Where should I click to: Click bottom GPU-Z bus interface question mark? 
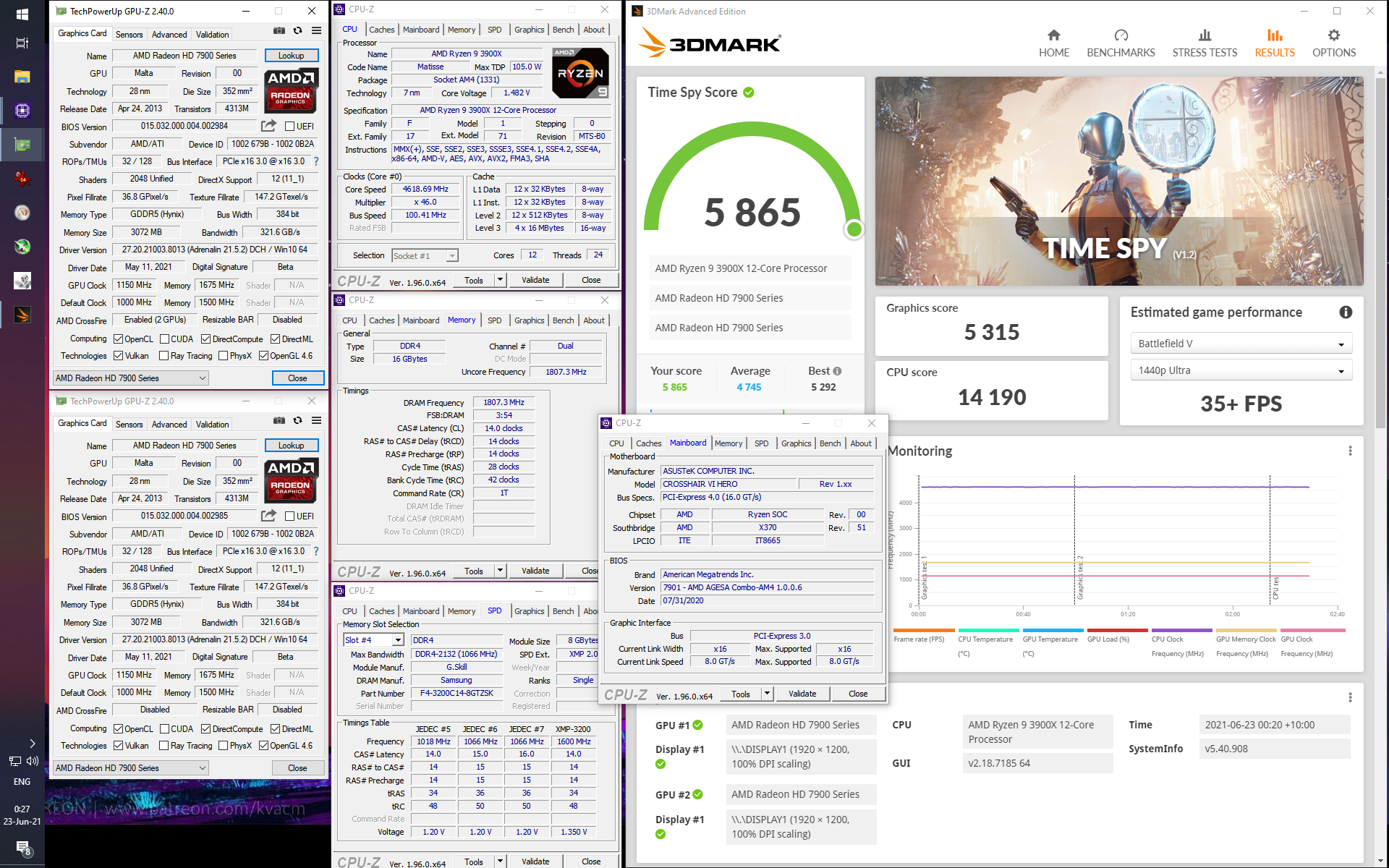point(316,551)
